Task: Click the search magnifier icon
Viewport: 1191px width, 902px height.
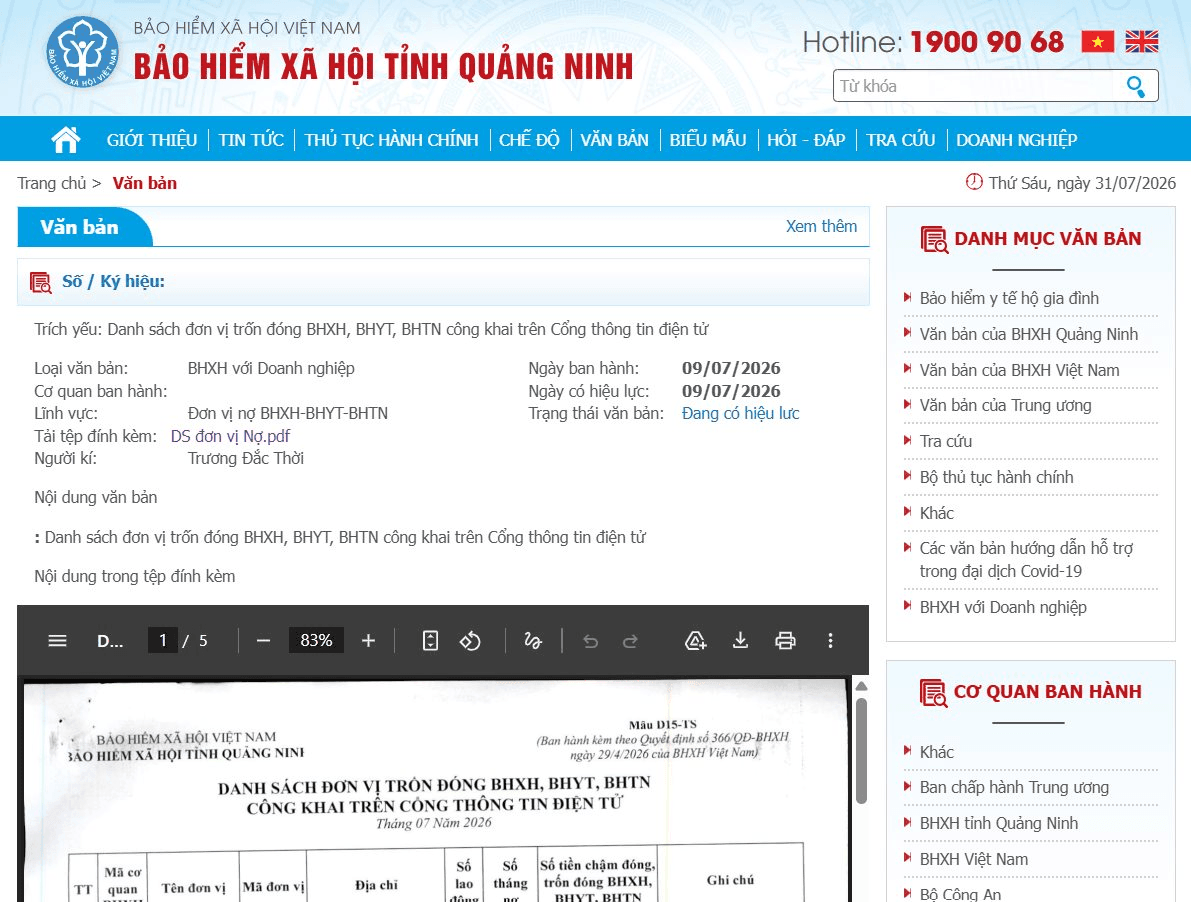Action: point(1136,87)
